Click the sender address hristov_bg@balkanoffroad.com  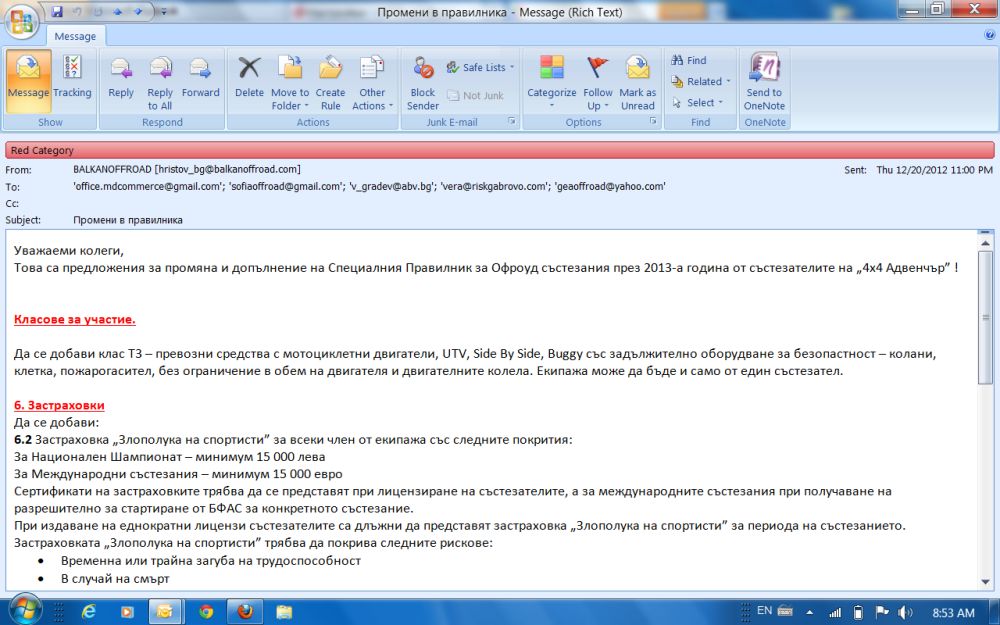(228, 169)
